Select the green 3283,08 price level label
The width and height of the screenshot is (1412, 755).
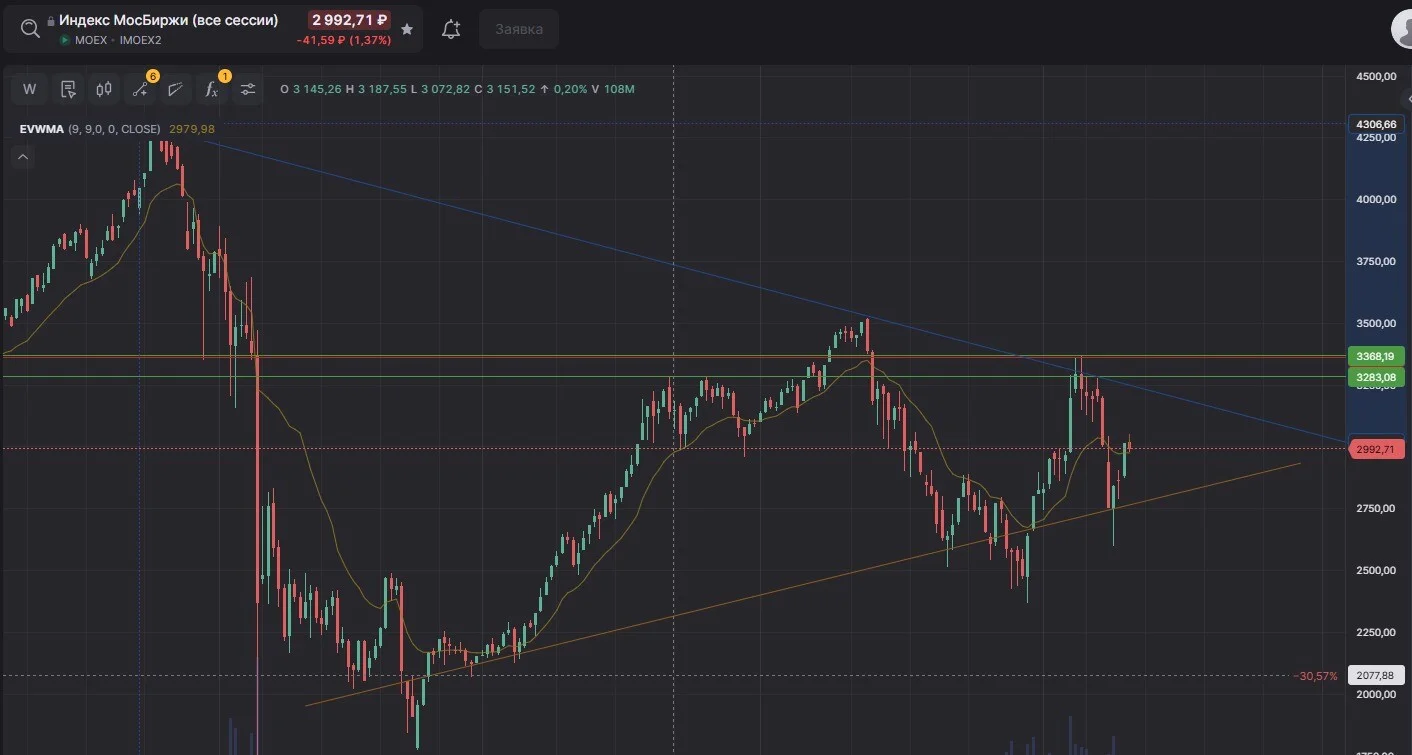[x=1376, y=377]
